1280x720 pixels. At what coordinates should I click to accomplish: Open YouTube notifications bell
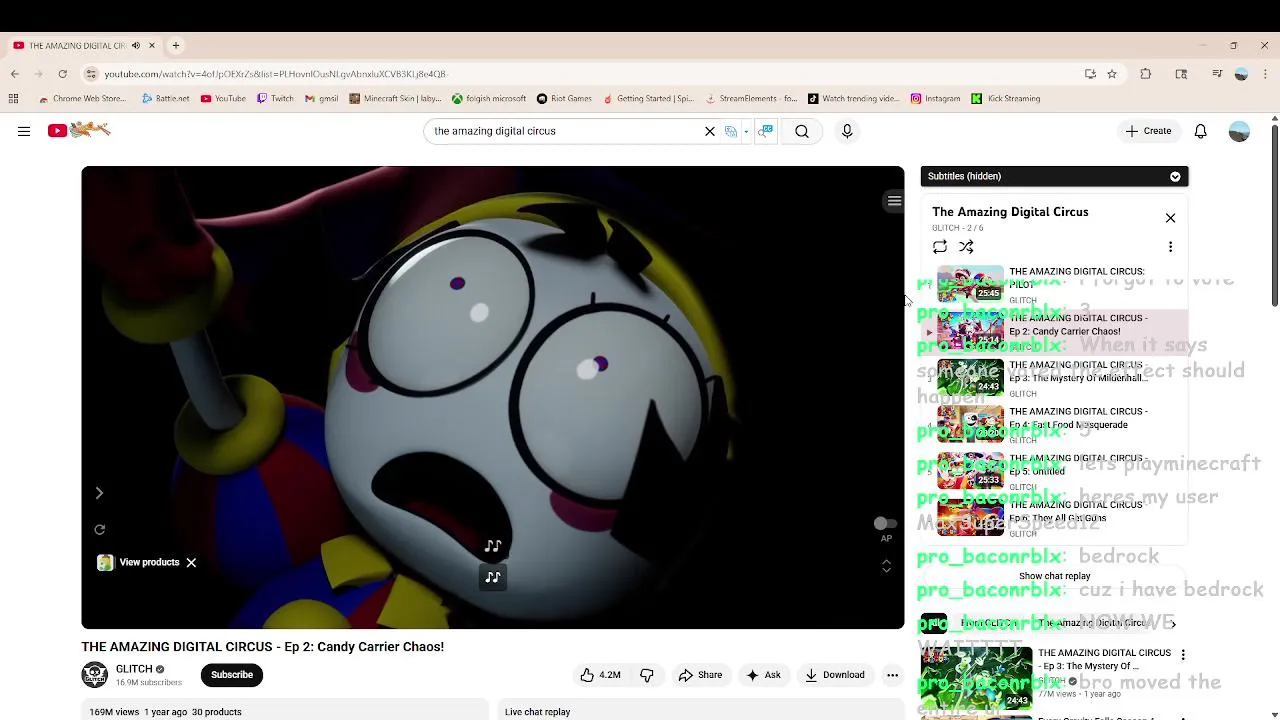(1201, 131)
